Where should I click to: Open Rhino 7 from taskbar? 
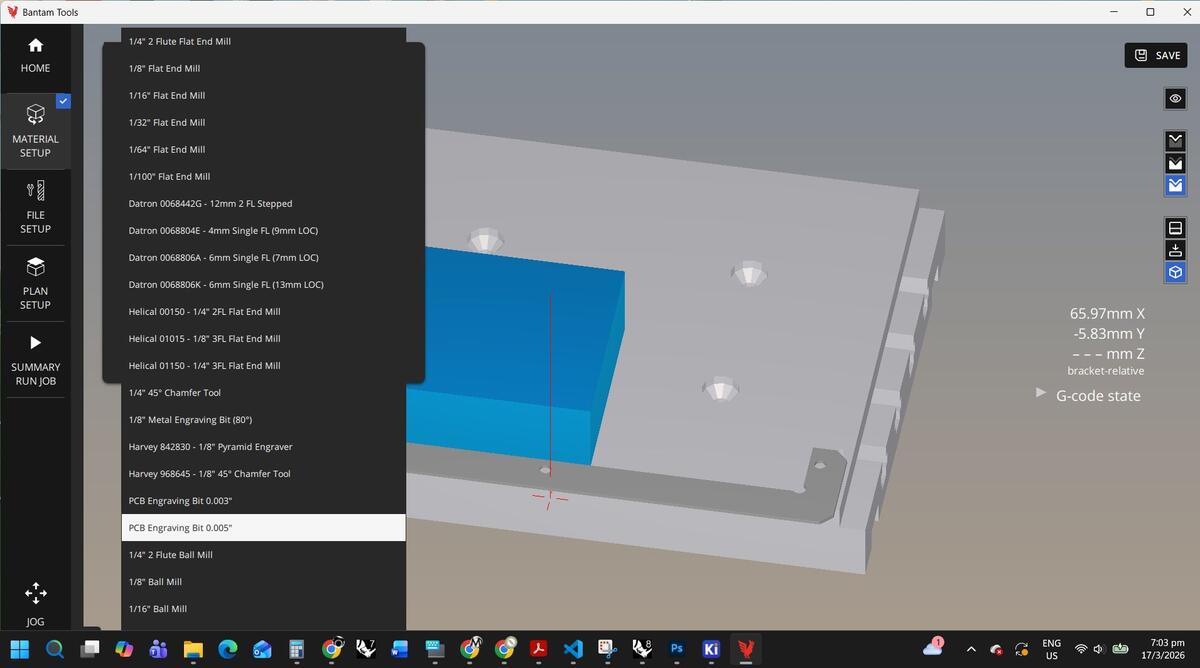366,649
